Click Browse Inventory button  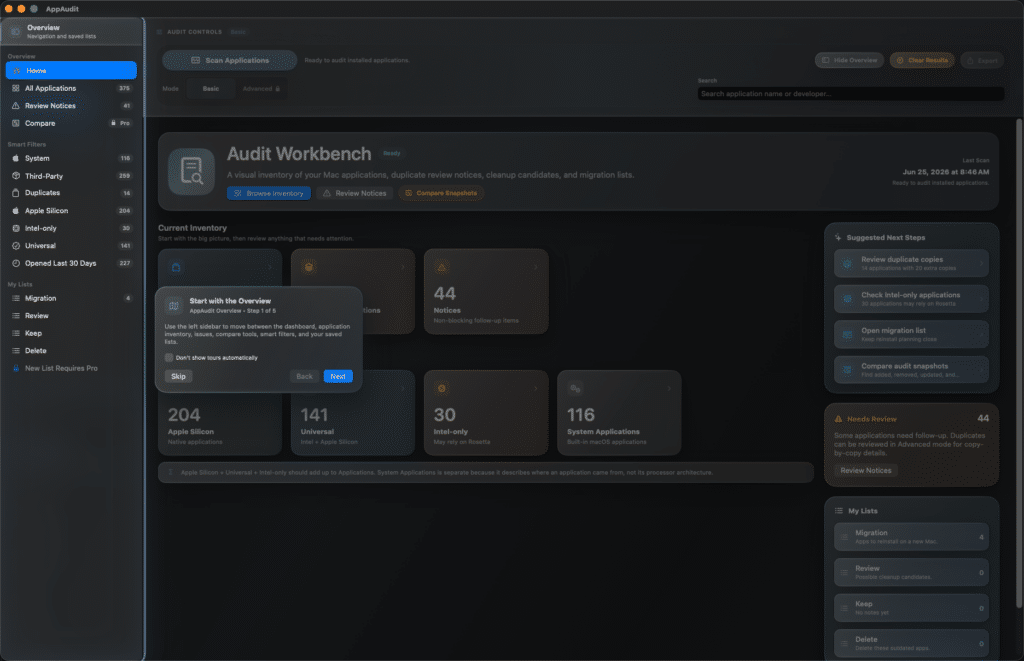coord(269,194)
